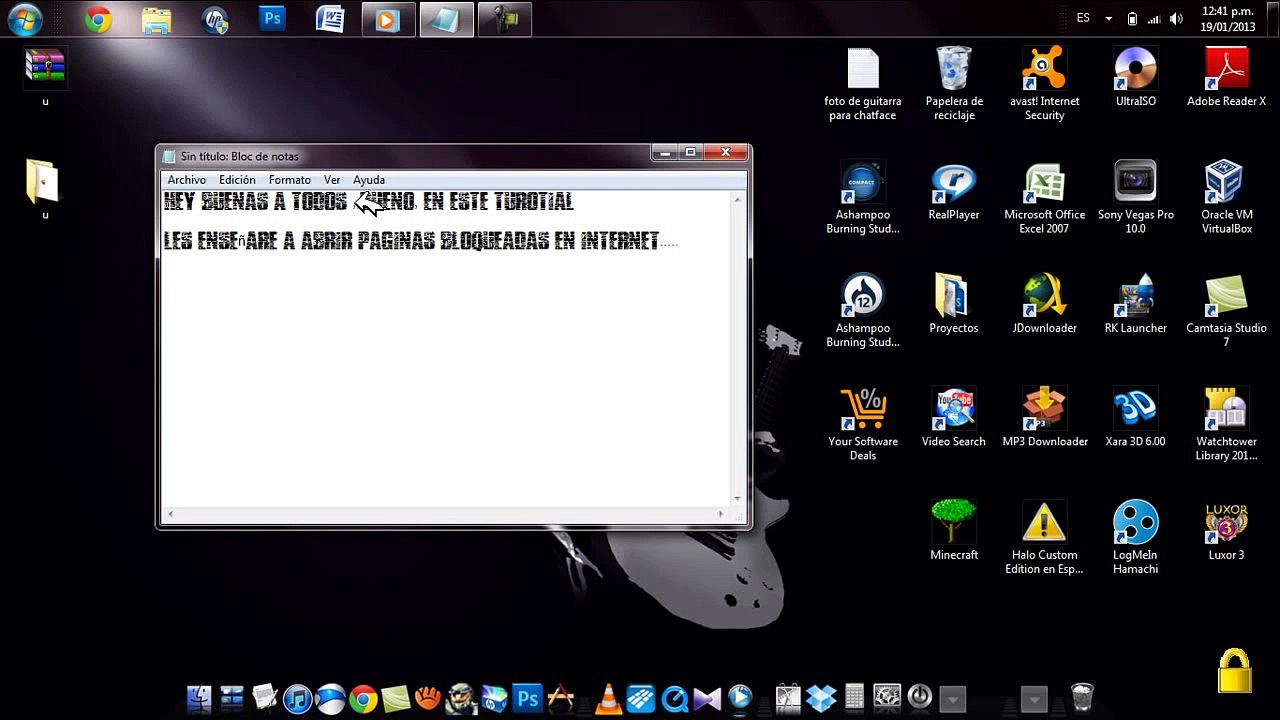The image size is (1280, 720).
Task: Select the Luxor 3 shortcut
Action: coord(1226,530)
